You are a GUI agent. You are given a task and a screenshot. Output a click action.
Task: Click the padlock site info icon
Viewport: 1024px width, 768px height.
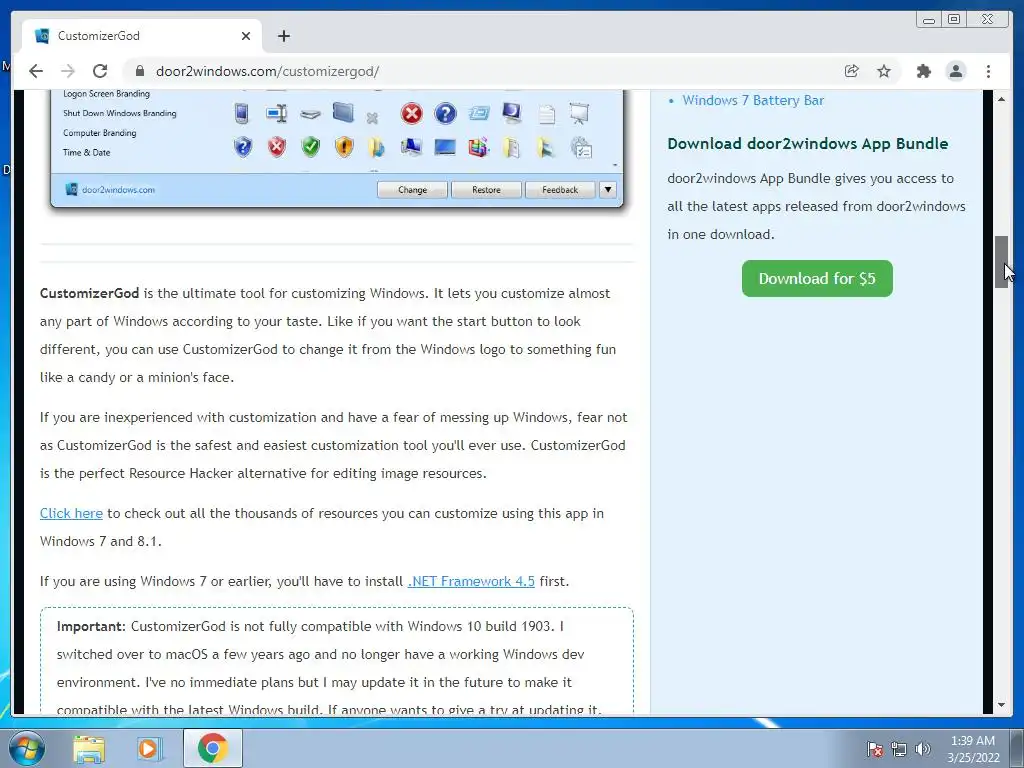[139, 71]
